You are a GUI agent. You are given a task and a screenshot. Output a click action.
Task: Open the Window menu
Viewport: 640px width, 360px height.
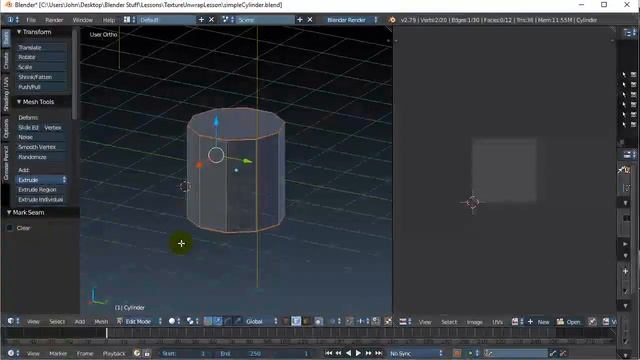(x=82, y=20)
